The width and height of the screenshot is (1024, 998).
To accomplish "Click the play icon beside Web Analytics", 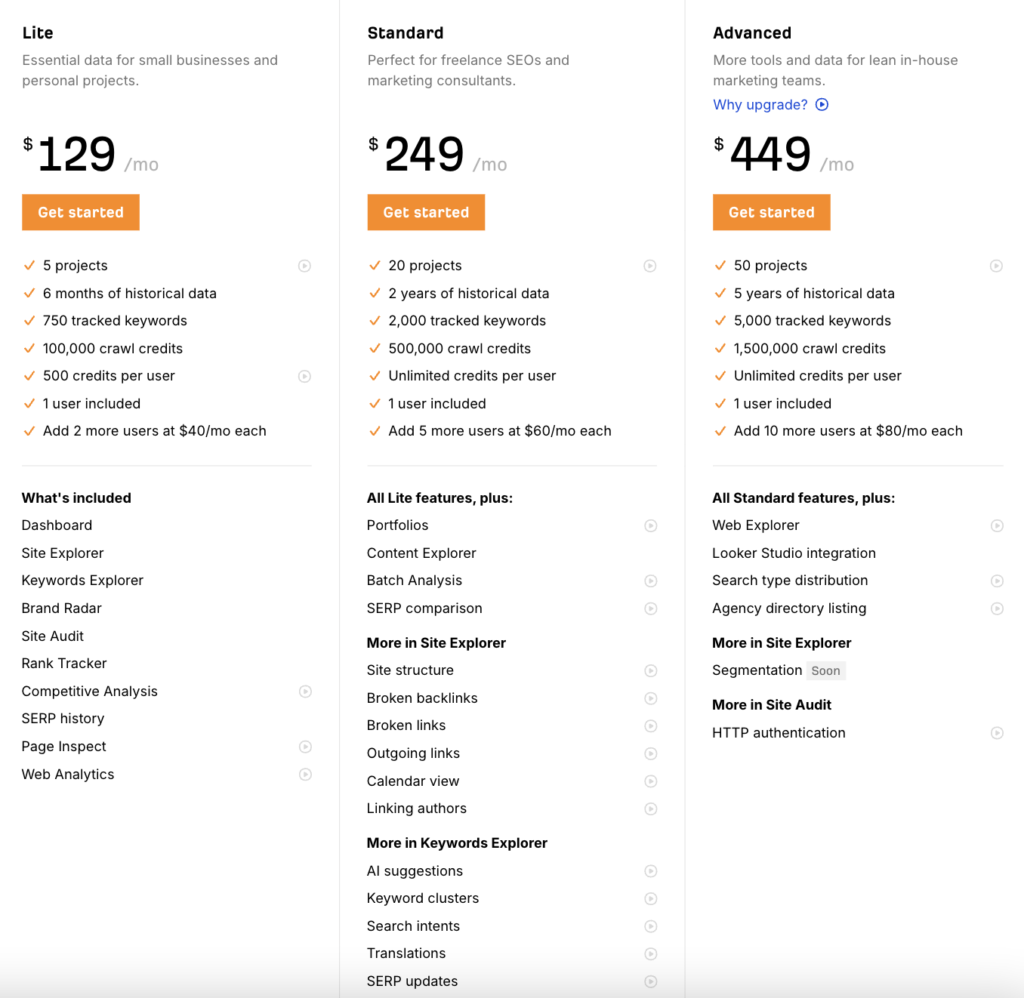I will [x=305, y=774].
